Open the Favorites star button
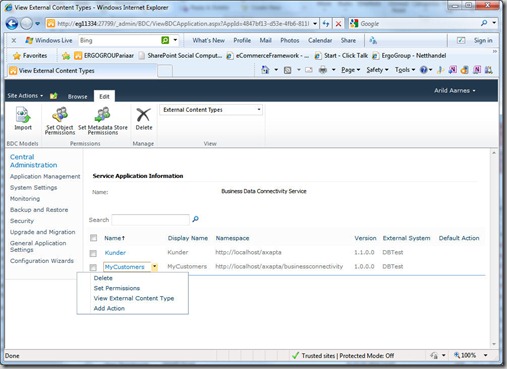The height and width of the screenshot is (369, 507). (x=30, y=56)
